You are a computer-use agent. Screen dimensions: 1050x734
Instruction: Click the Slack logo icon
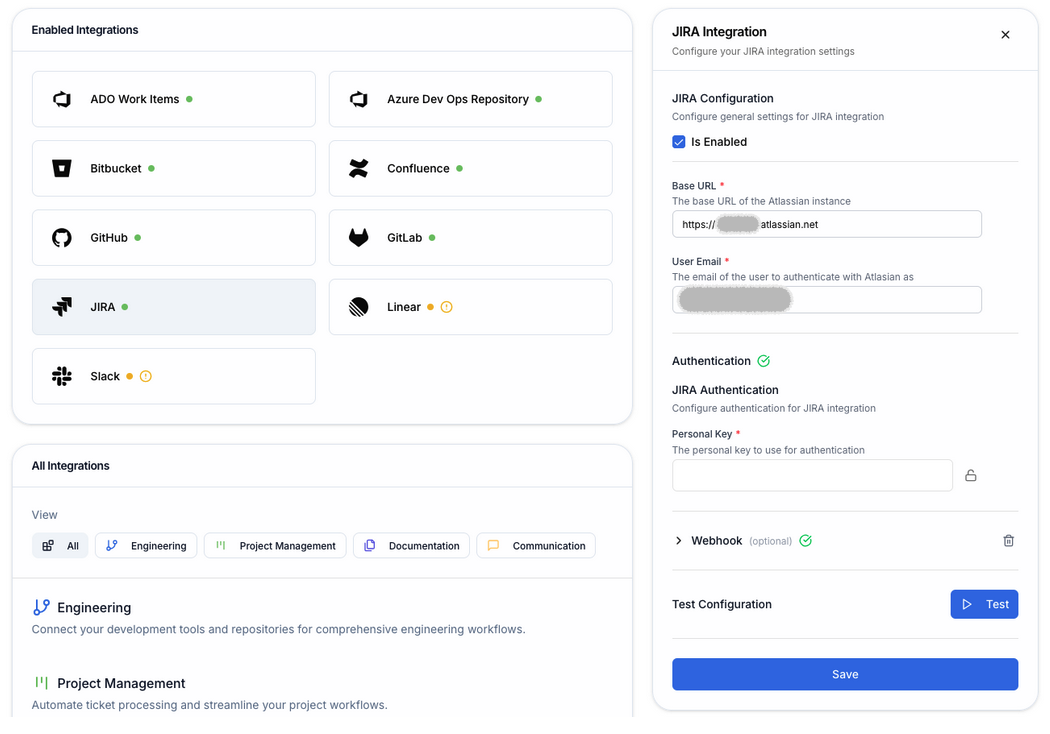pos(62,376)
